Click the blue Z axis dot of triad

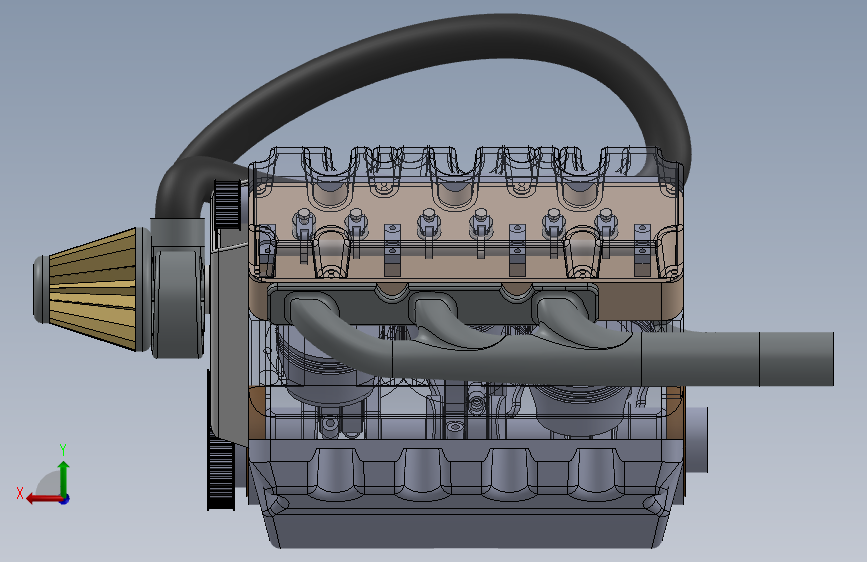click(65, 499)
